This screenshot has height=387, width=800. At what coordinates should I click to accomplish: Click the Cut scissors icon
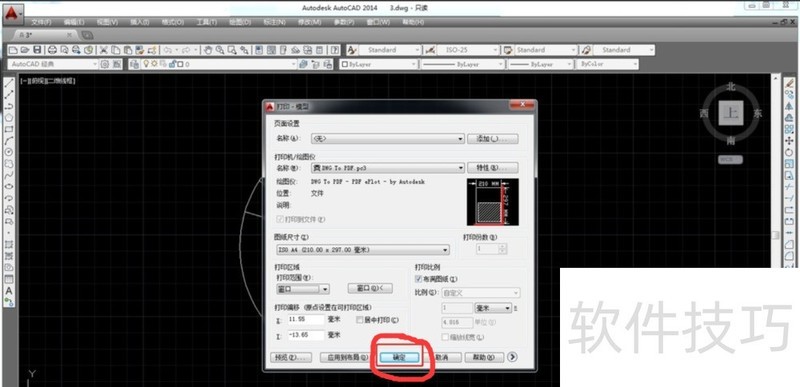(104, 50)
